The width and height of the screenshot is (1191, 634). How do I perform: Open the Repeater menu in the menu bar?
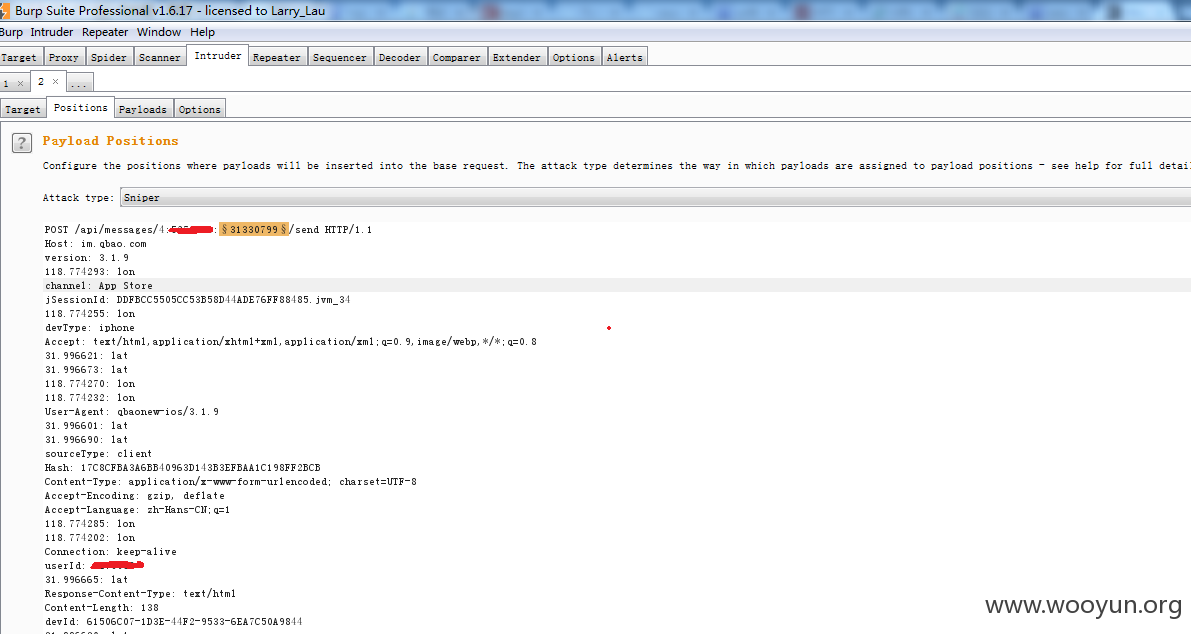pos(105,32)
